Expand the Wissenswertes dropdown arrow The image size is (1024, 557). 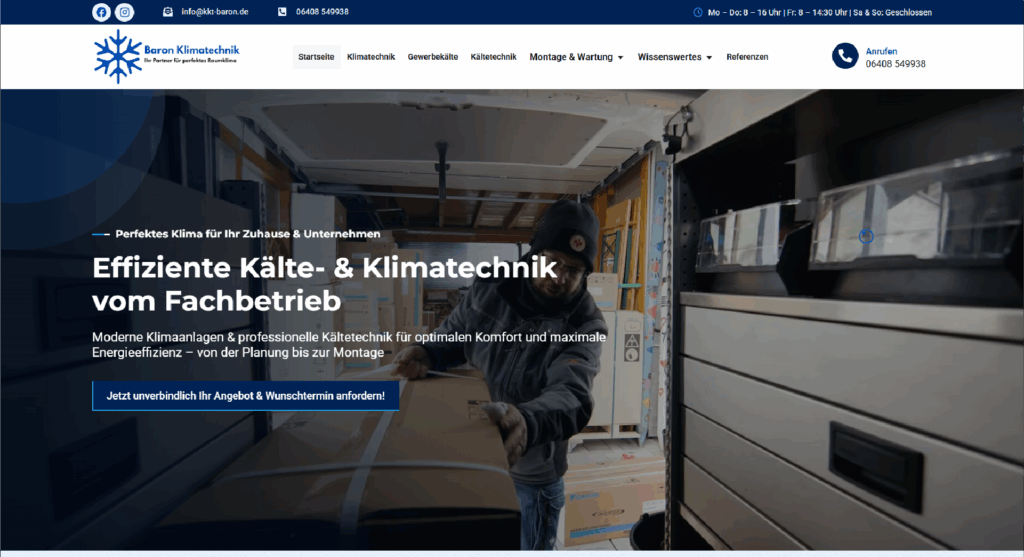click(709, 58)
